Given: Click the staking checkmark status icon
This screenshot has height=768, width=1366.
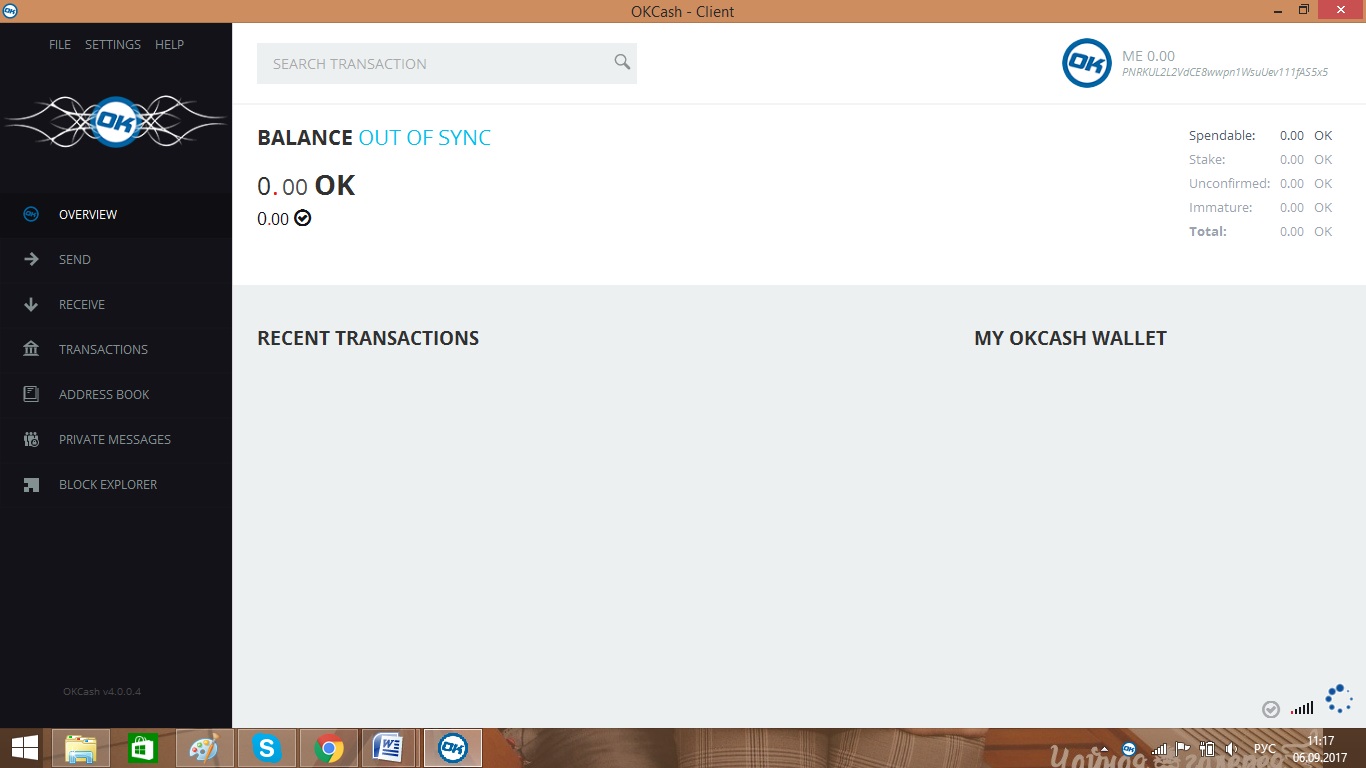Looking at the screenshot, I should pyautogui.click(x=1271, y=709).
